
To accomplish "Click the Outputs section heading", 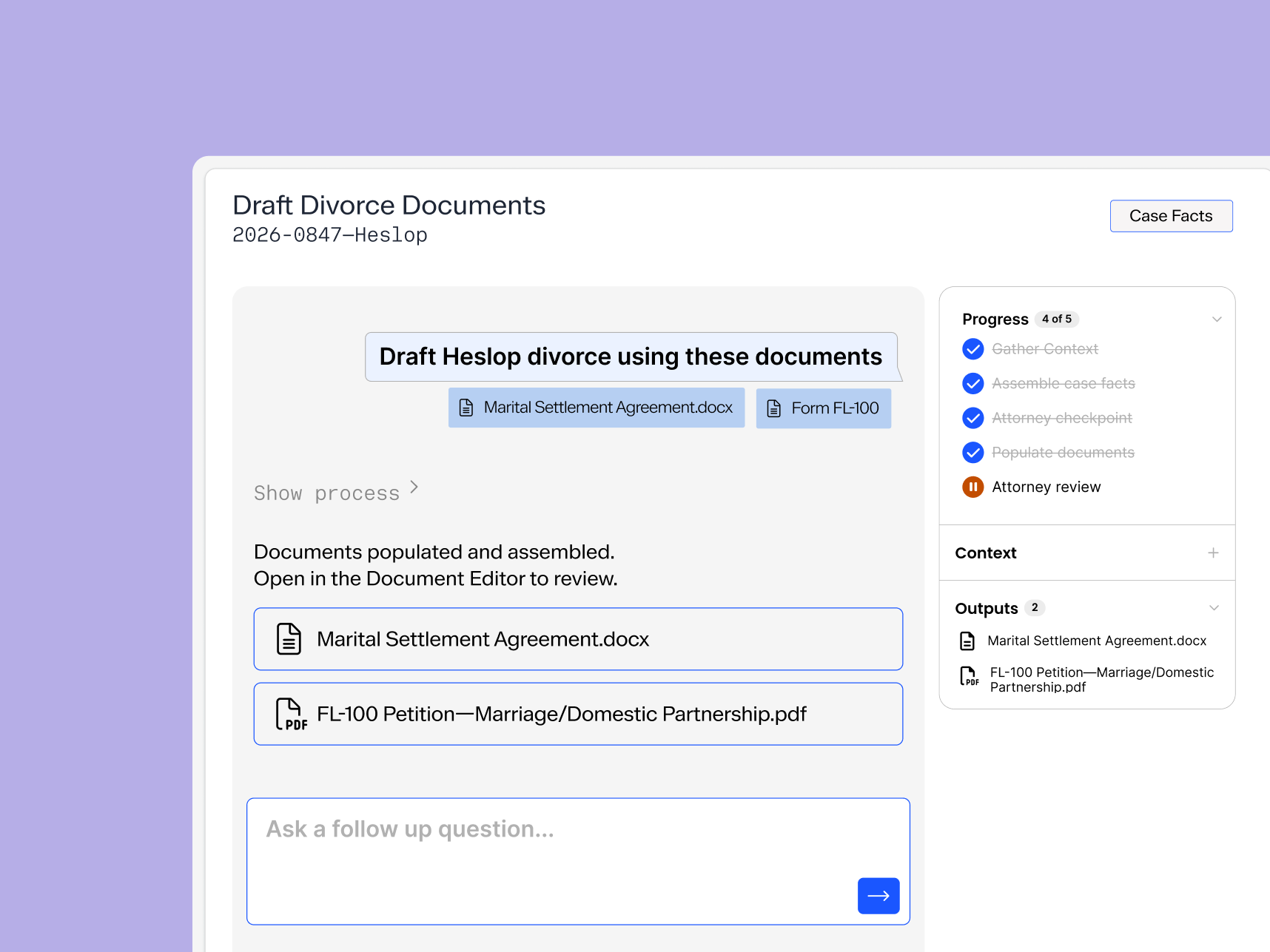I will [987, 608].
